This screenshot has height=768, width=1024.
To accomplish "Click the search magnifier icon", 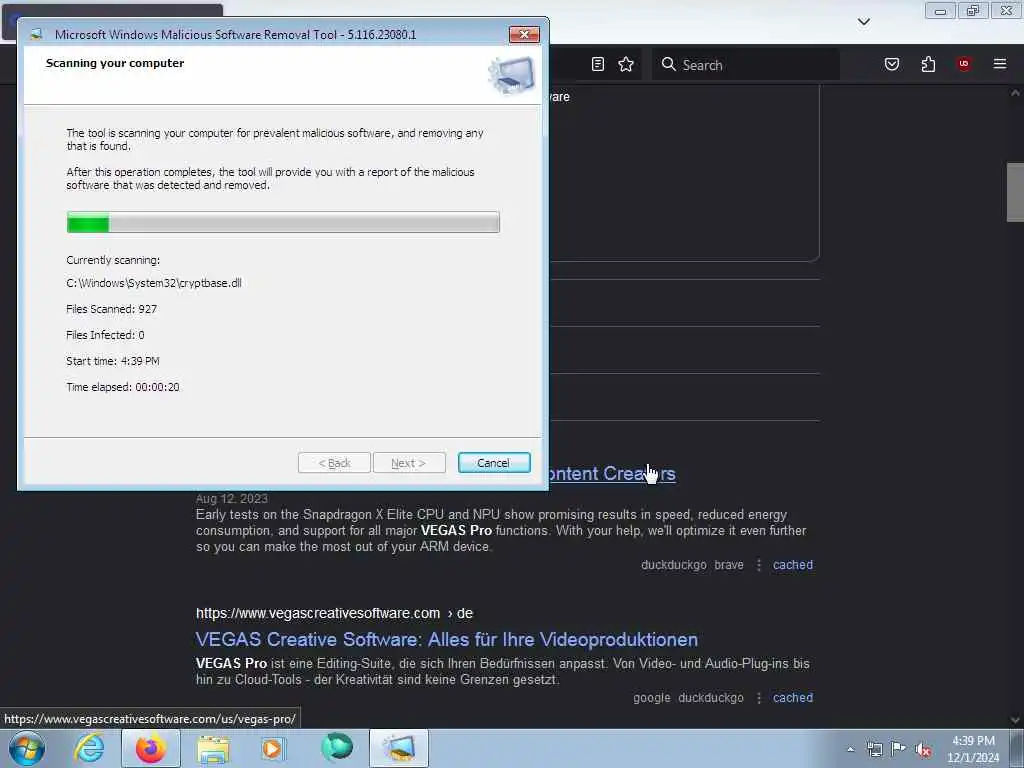I will (x=668, y=64).
